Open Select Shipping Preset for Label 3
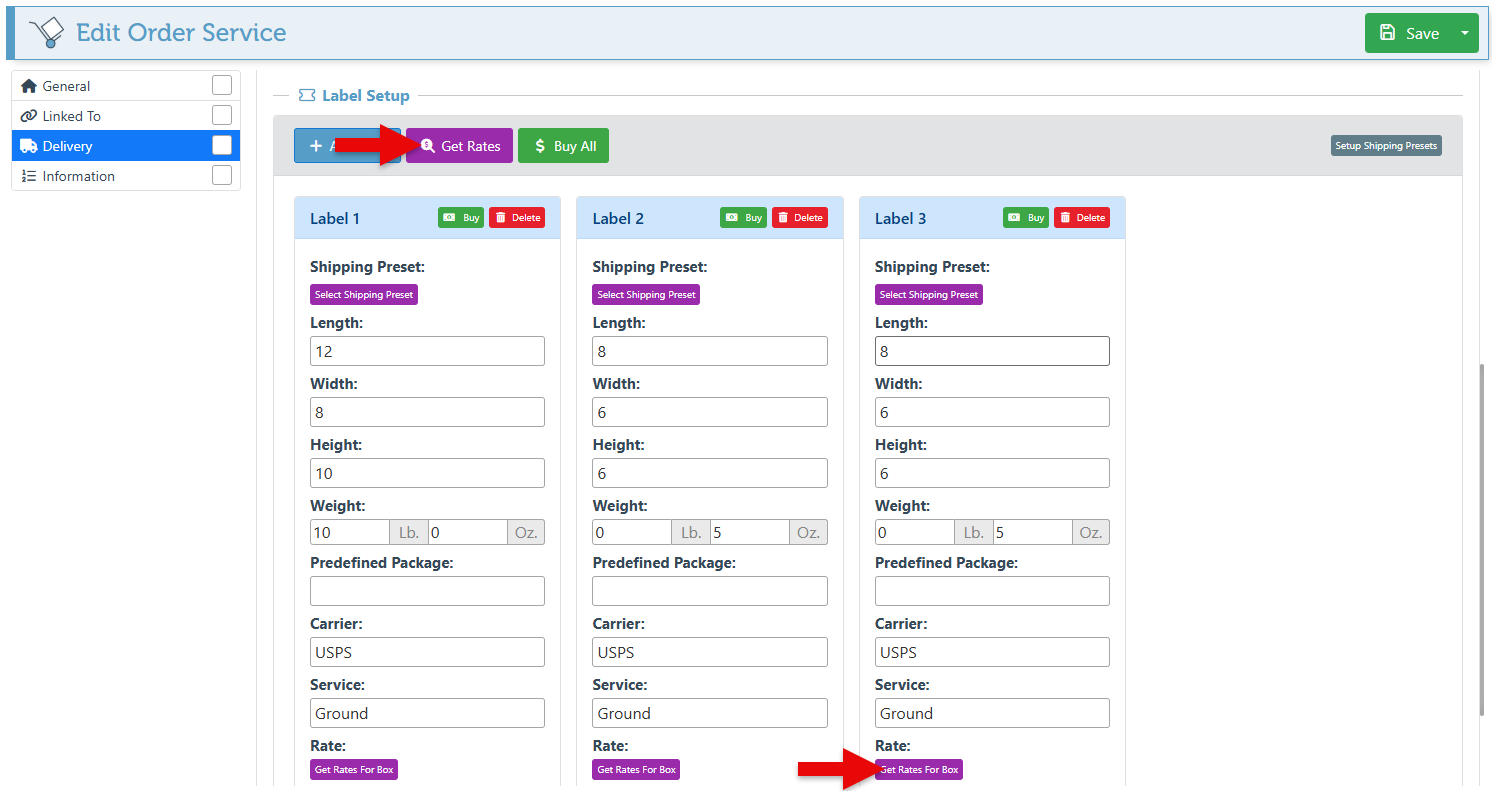This screenshot has height=791, width=1492. (928, 295)
